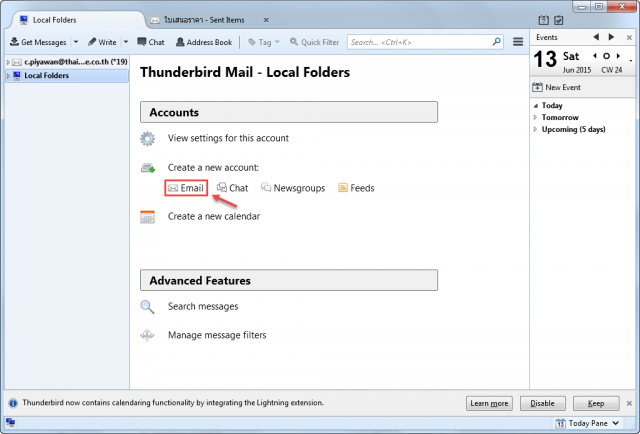Click the Advanced Features section header
This screenshot has width=640, height=434.
pos(289,280)
